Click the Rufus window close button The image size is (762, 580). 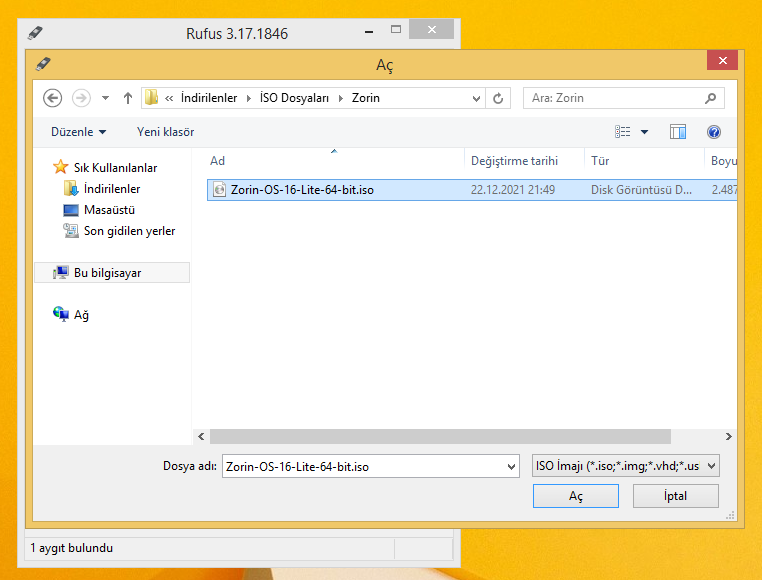(x=432, y=30)
